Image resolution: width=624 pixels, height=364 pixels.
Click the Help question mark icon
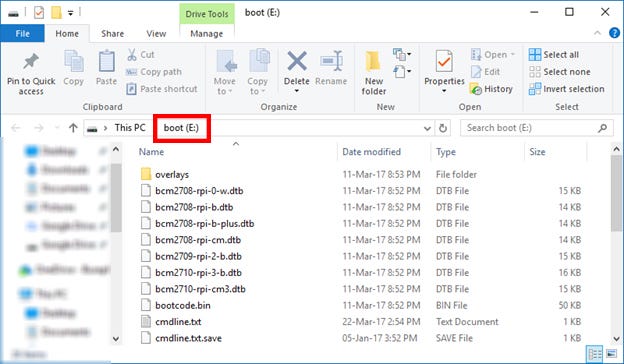click(x=614, y=33)
